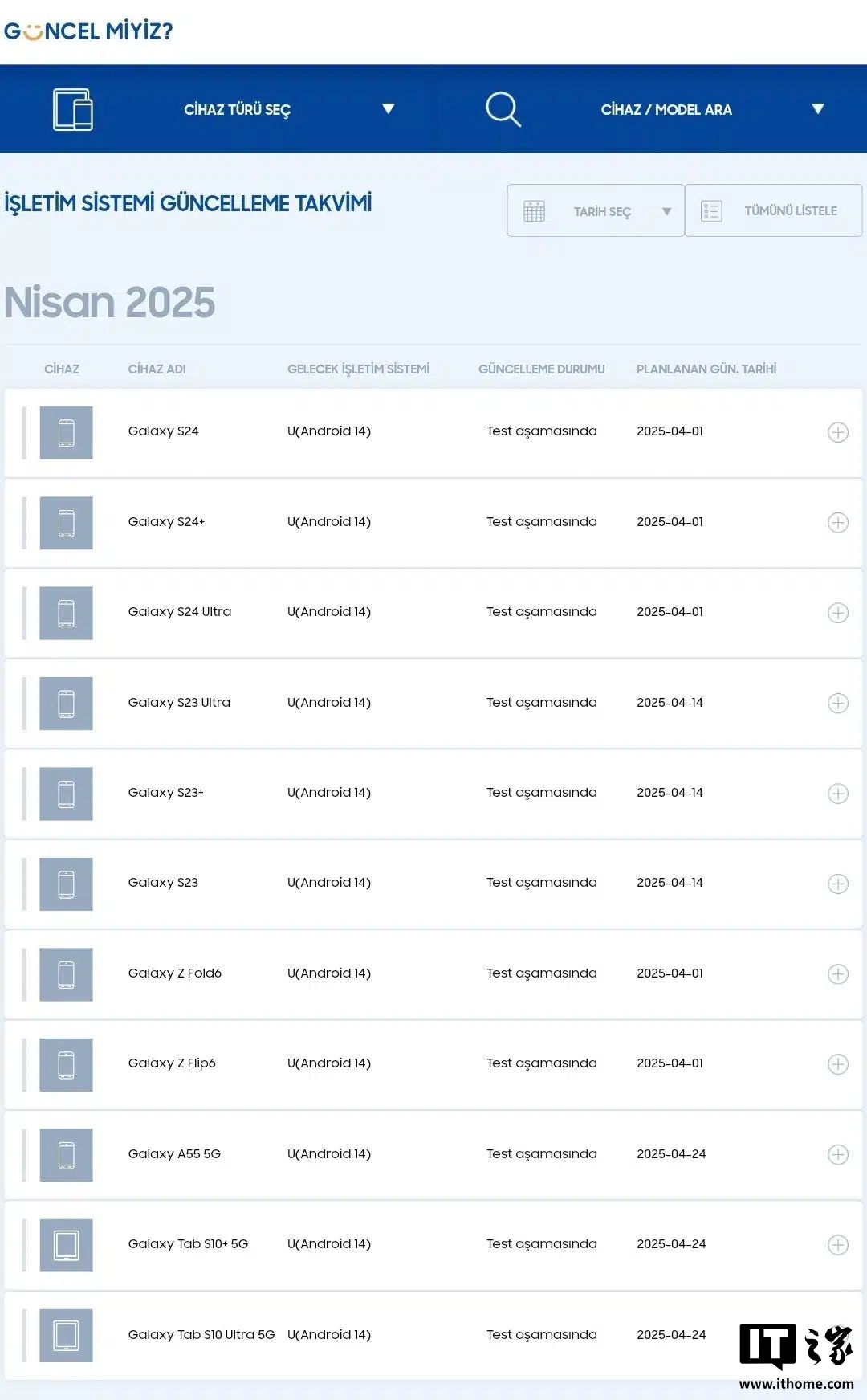Expand the Galaxy Z Flip6 row

pyautogui.click(x=838, y=1064)
